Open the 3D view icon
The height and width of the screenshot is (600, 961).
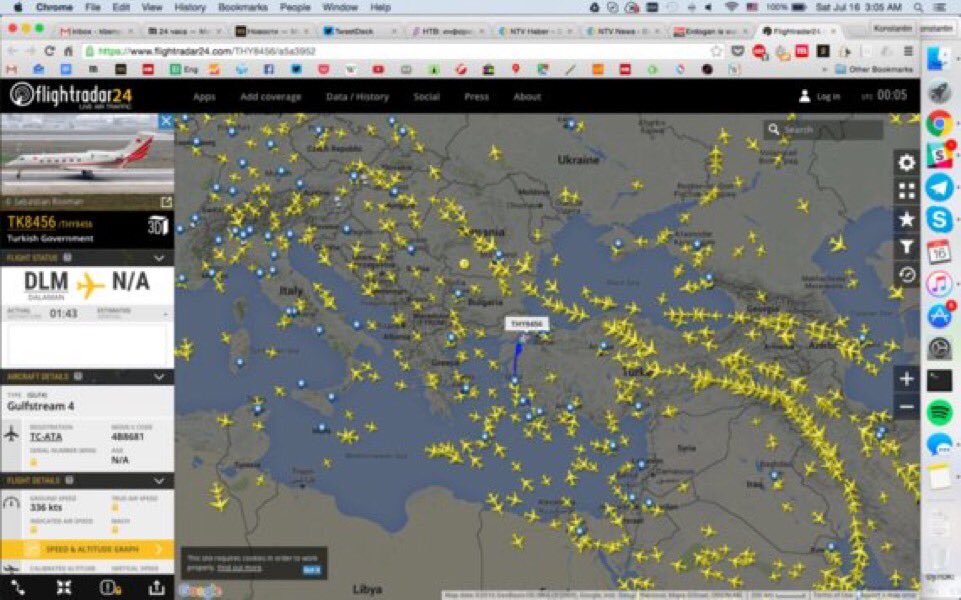(158, 225)
